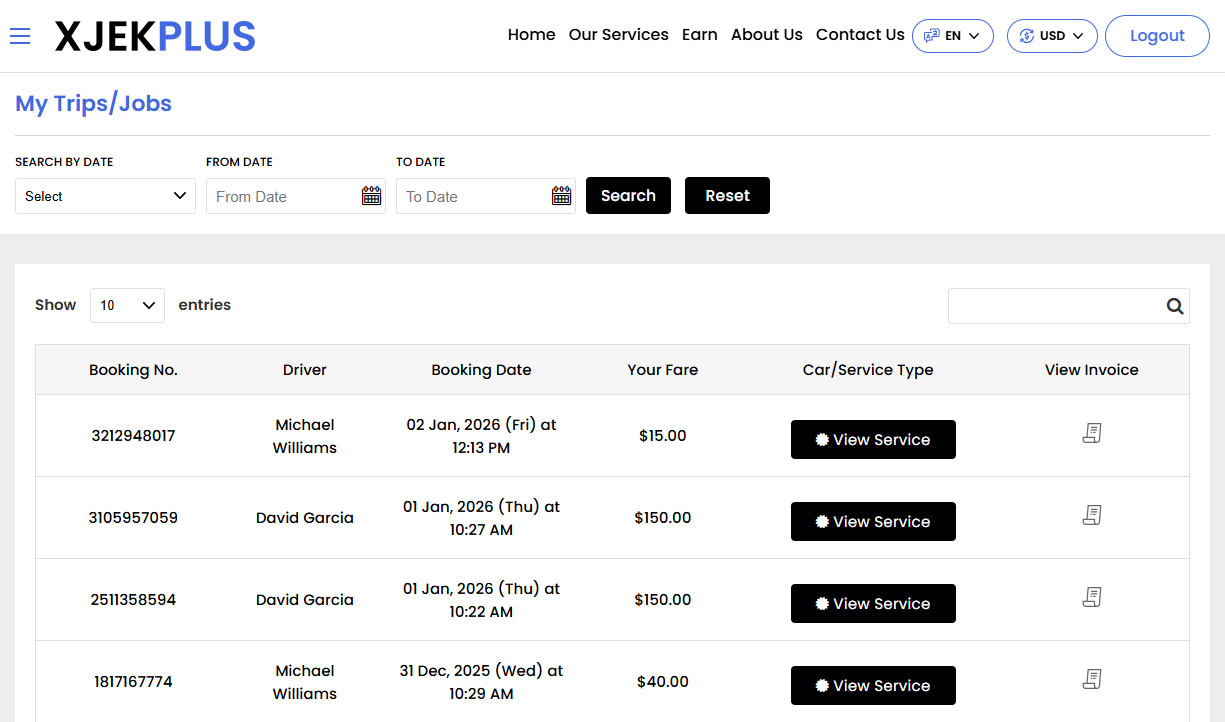Open the Search By Date select dropdown
The width and height of the screenshot is (1225, 722).
coord(105,196)
